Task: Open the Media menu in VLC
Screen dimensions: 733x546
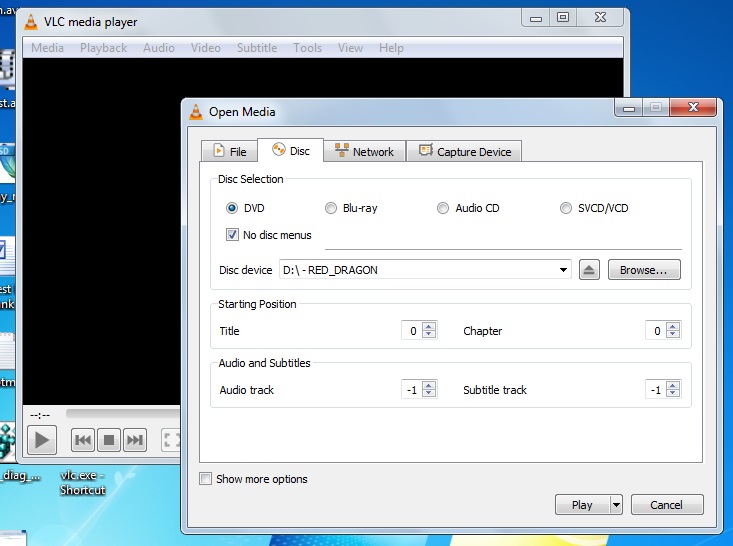Action: click(47, 48)
